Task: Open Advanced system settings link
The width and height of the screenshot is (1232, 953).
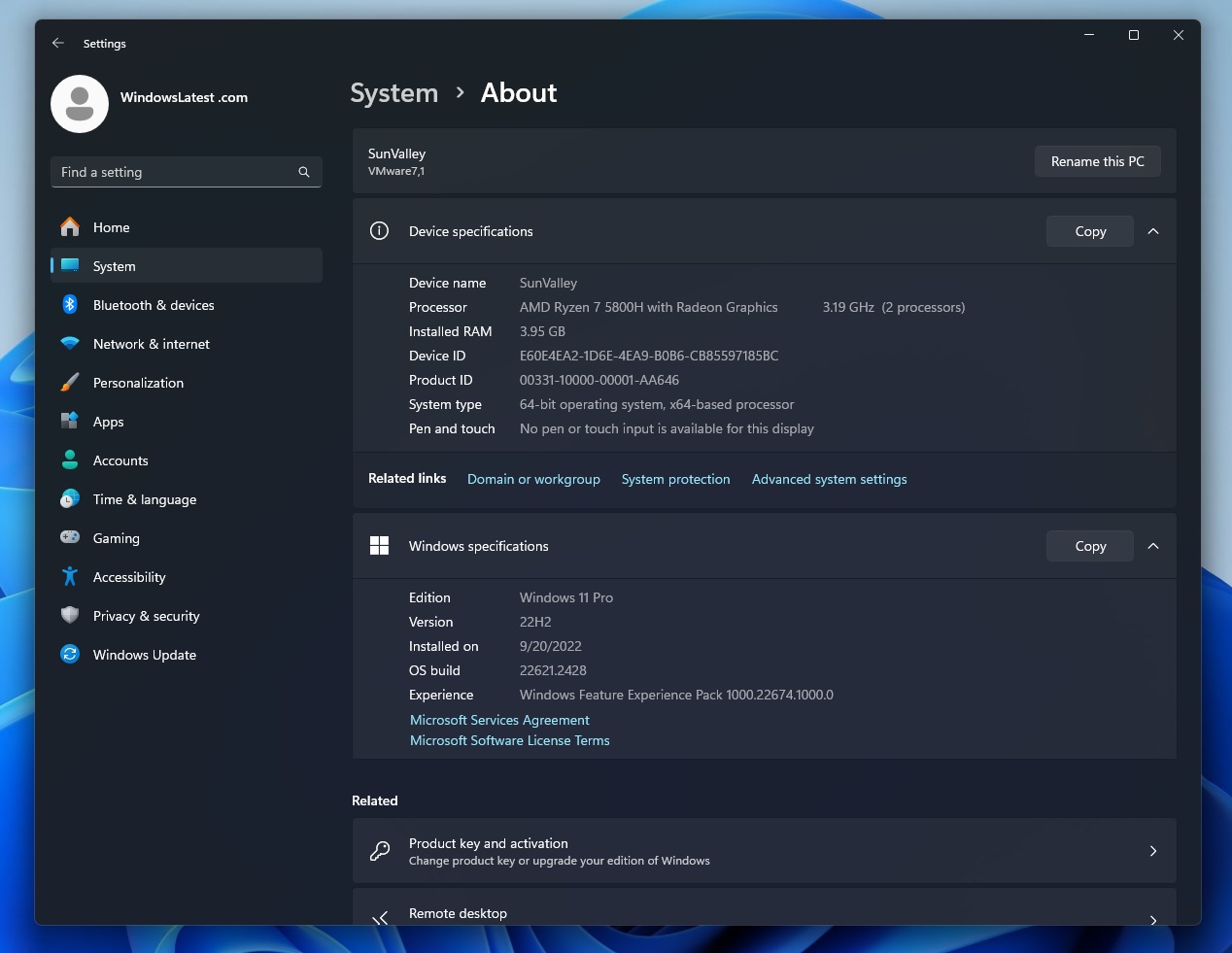Action: tap(829, 479)
